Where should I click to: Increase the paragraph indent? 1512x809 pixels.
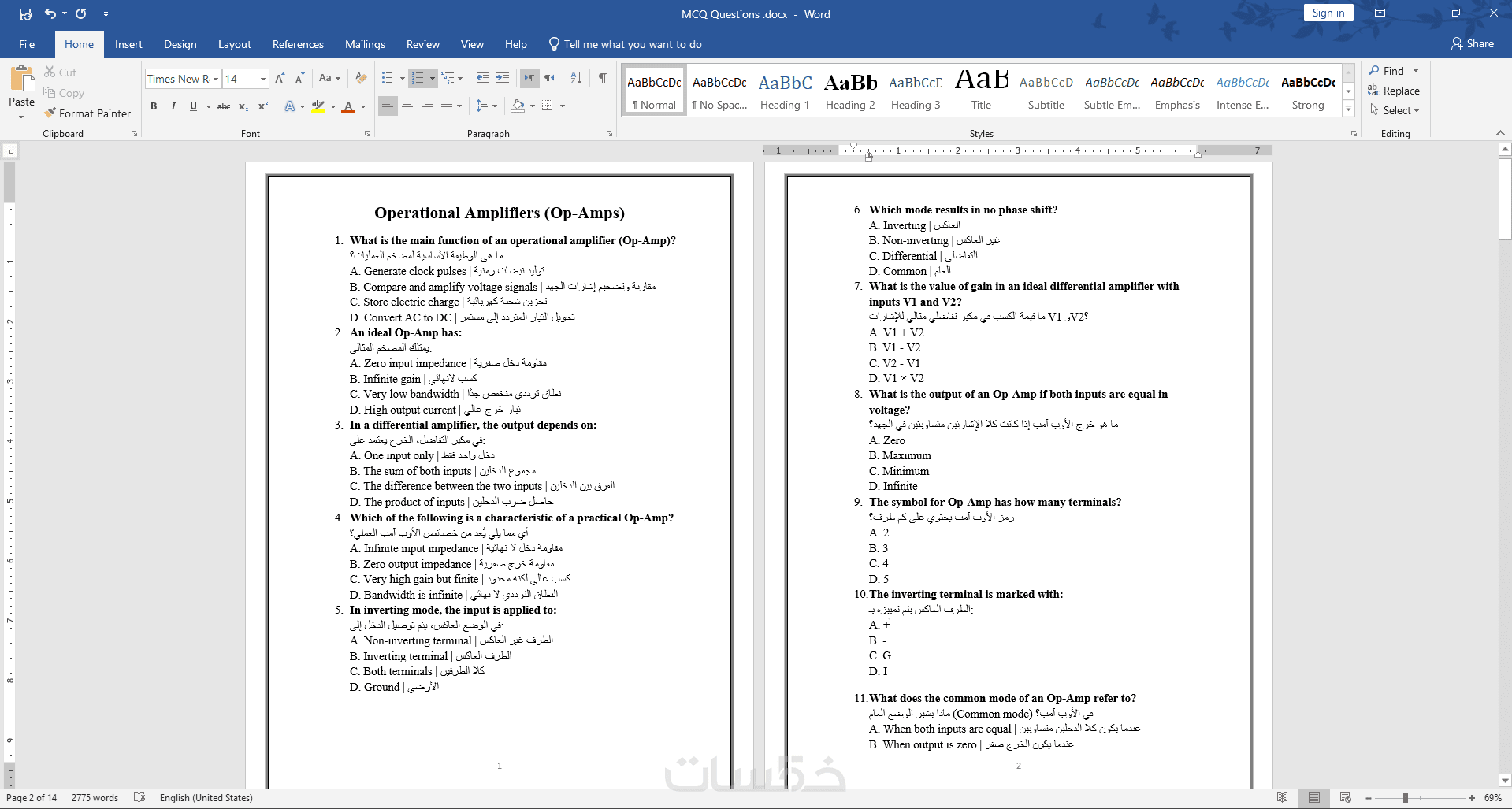coord(503,78)
